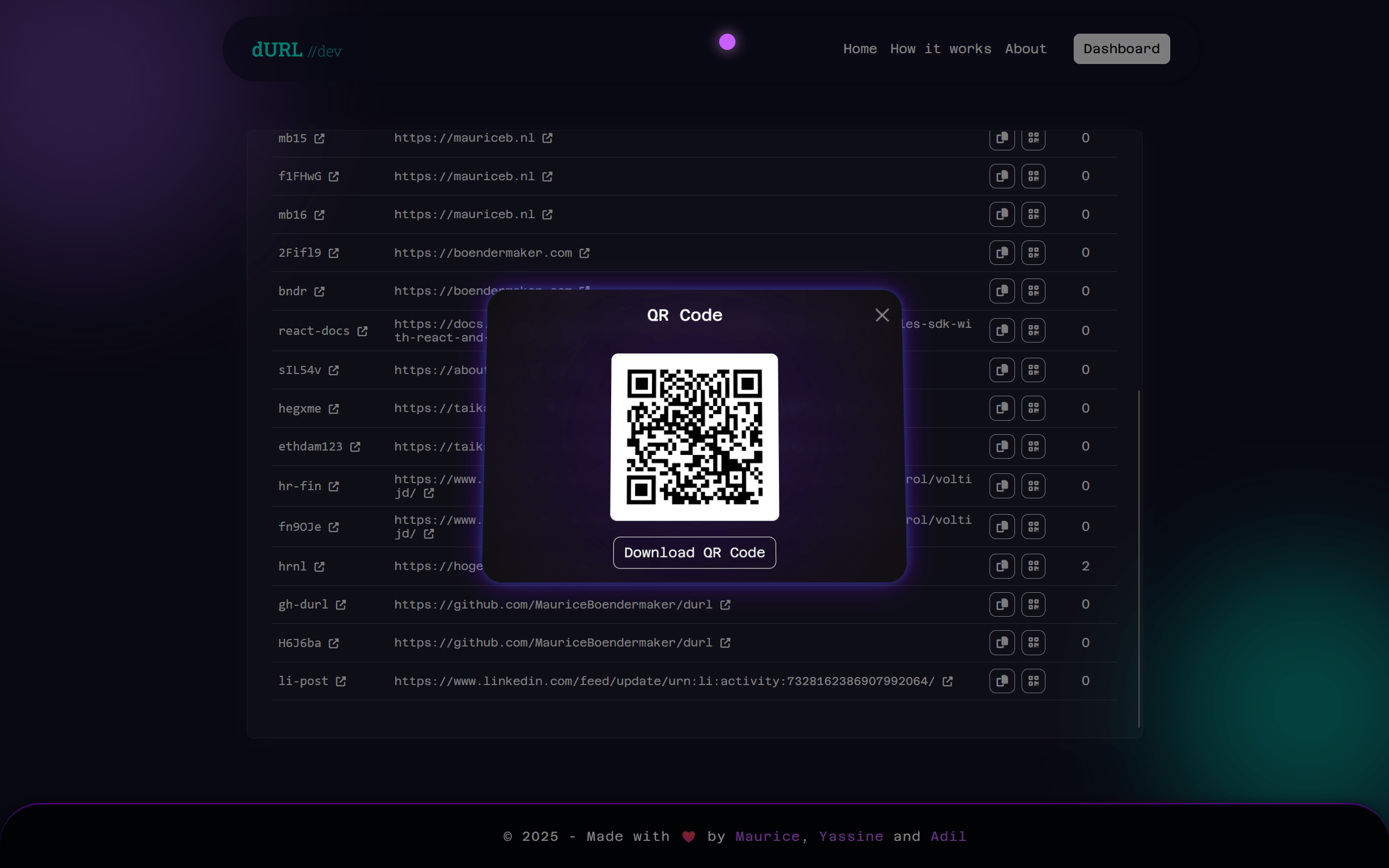
Task: Open external icon next to gh-durl
Action: (x=341, y=605)
